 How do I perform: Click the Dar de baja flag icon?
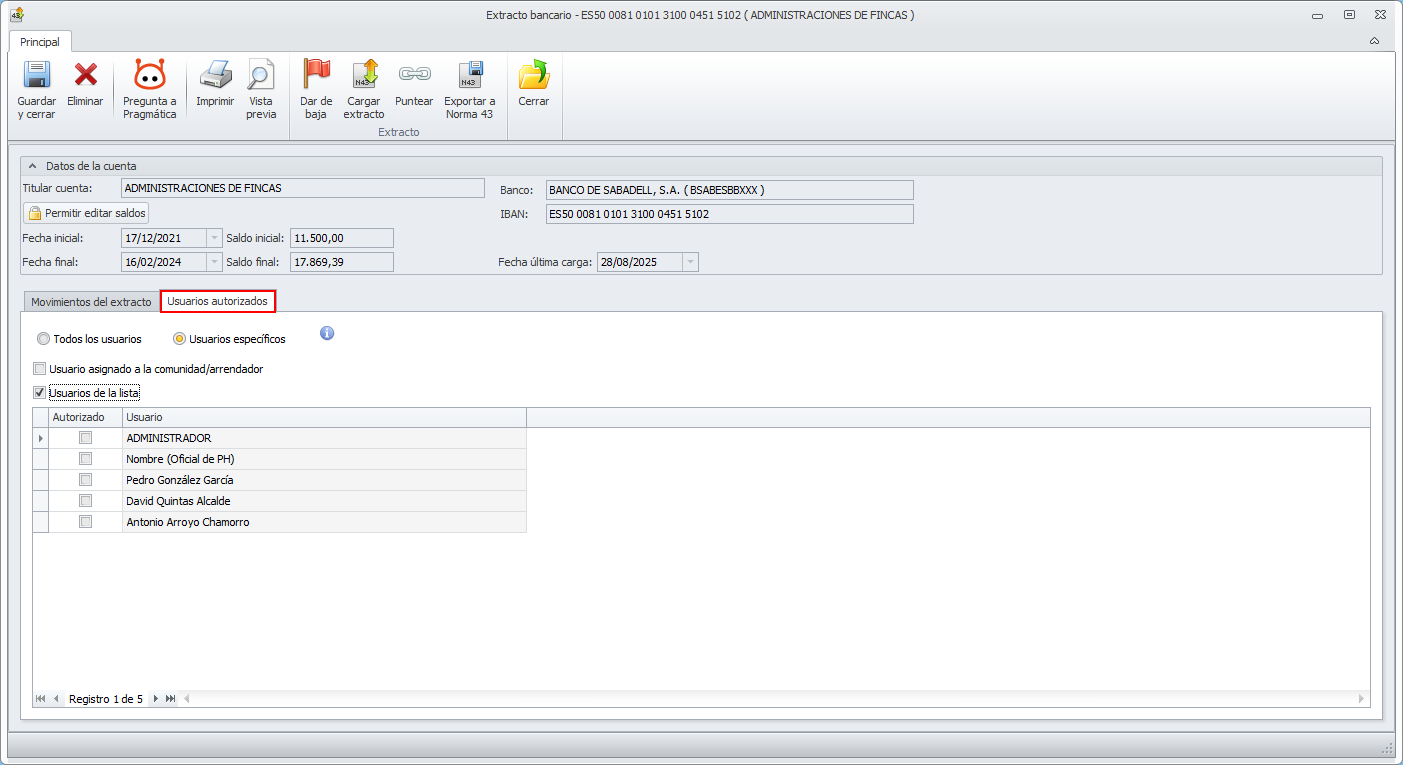click(x=316, y=75)
